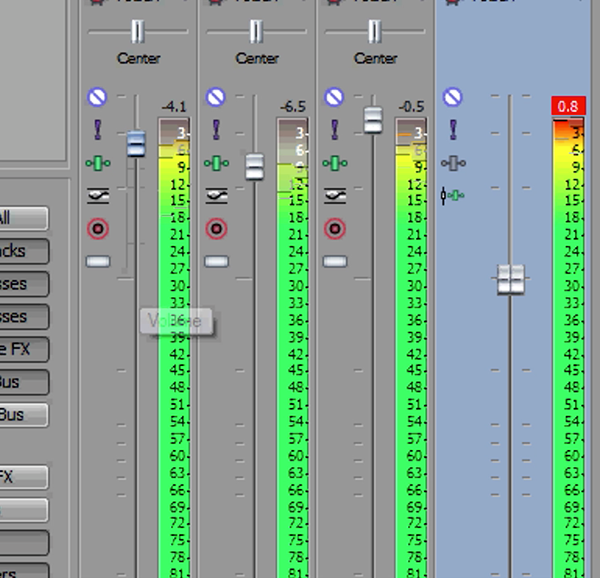The image size is (600, 578).
Task: Invert phase on the -4.1 channel
Action: tap(98, 195)
